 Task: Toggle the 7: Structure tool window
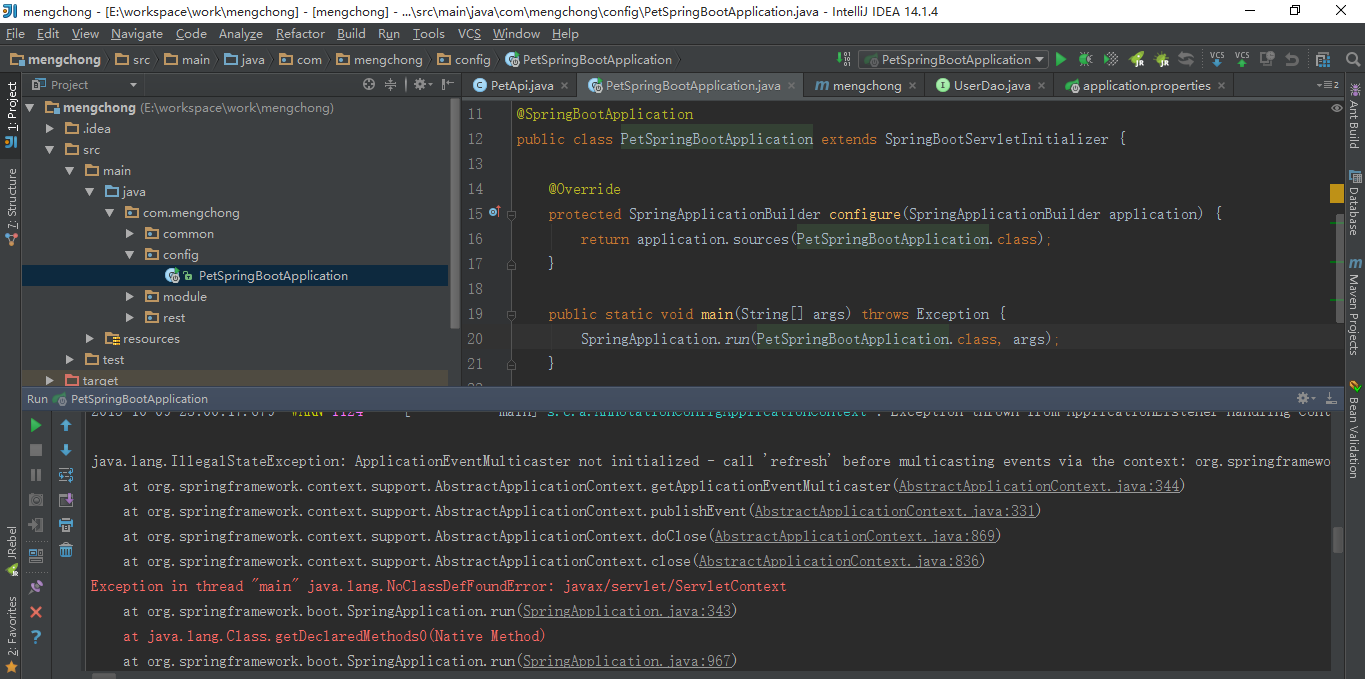[x=11, y=206]
